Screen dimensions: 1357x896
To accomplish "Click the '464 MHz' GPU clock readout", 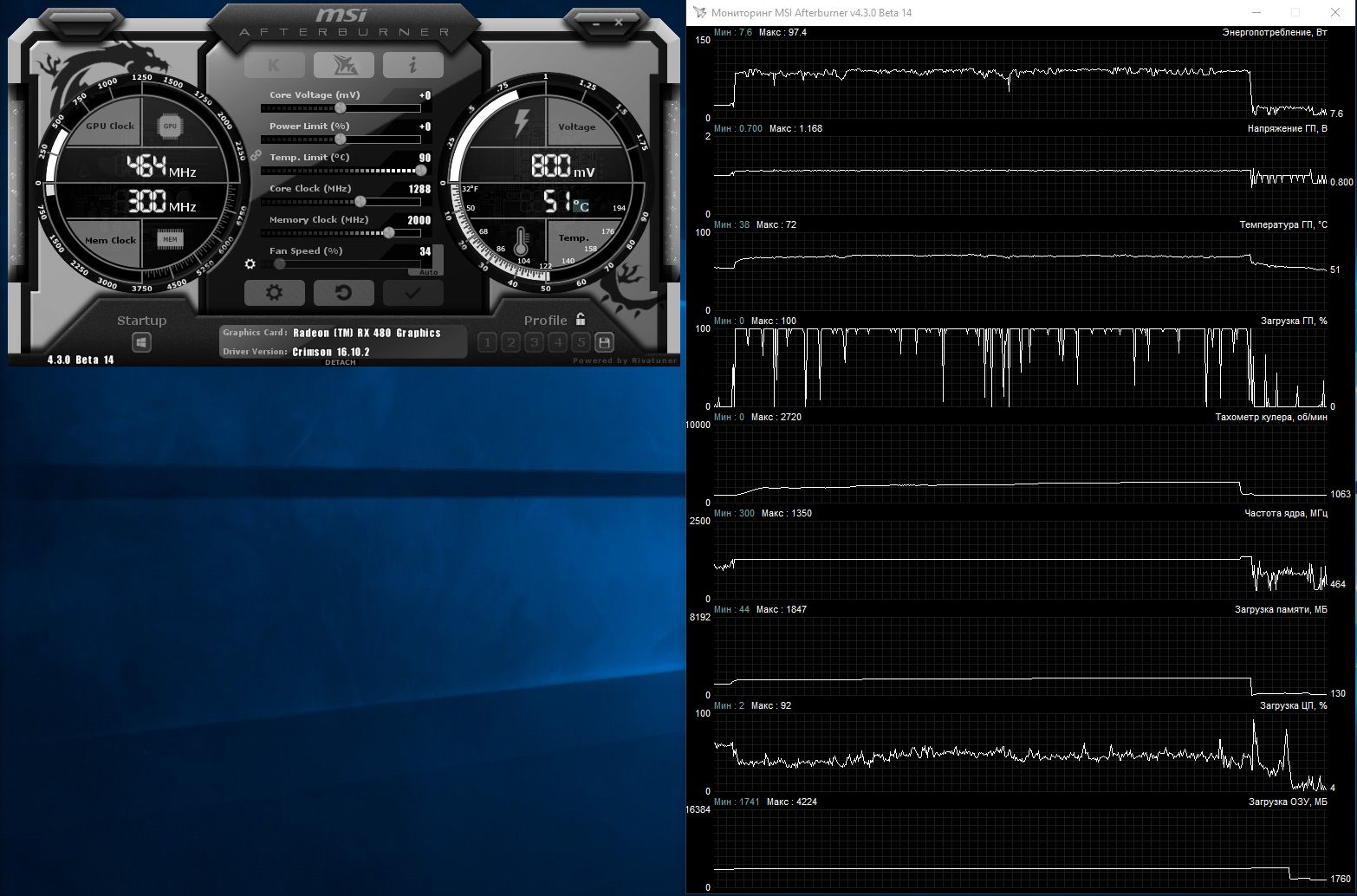I will tap(161, 166).
